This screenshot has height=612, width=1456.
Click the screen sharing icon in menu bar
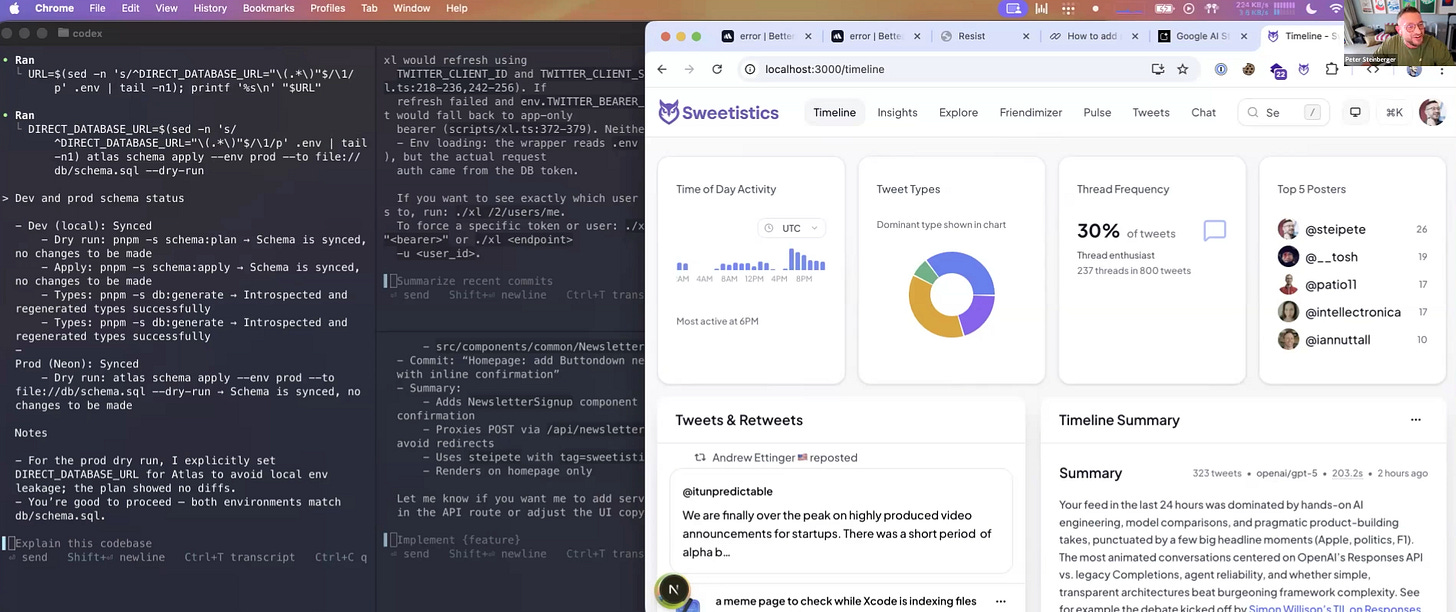1014,8
